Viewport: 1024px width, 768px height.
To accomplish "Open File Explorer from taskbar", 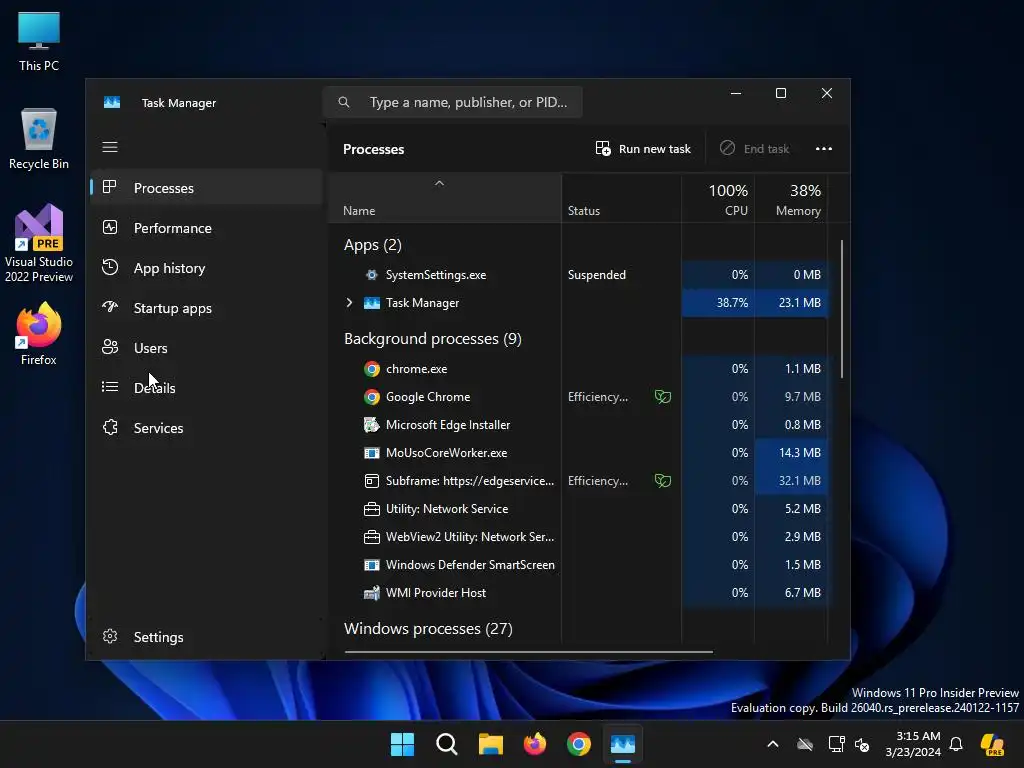I will pos(490,744).
